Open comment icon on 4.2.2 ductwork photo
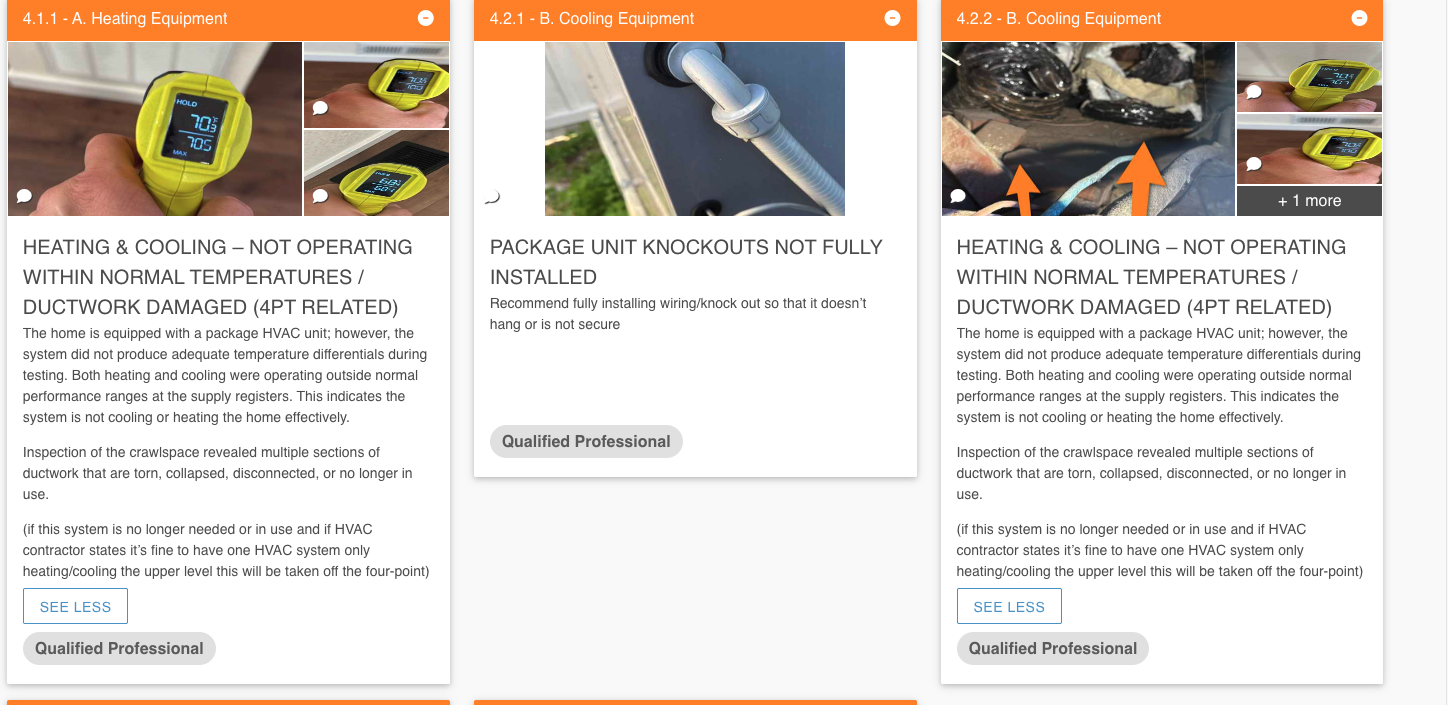Viewport: 1448px width, 705px height. tap(958, 197)
